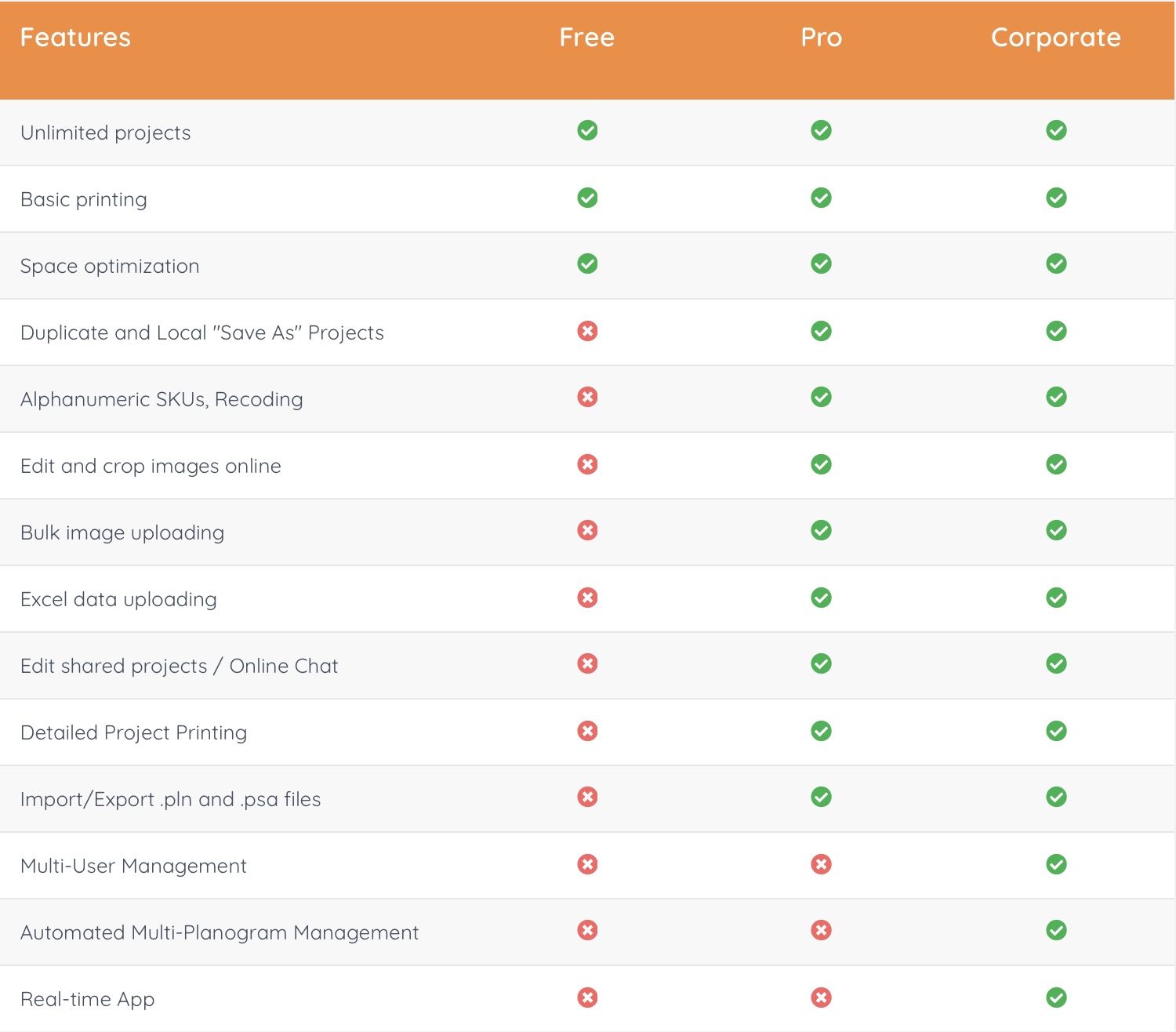Image resolution: width=1176 pixels, height=1032 pixels.
Task: Click Pro checkmark for Edit and crop images online
Action: click(821, 464)
